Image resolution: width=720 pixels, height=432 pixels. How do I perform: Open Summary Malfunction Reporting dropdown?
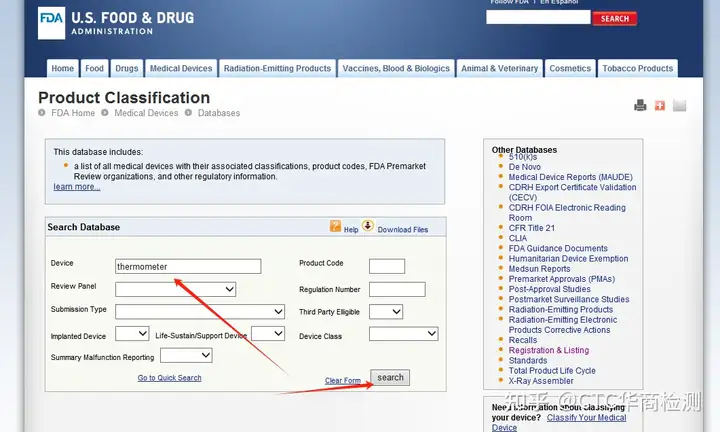pyautogui.click(x=186, y=355)
